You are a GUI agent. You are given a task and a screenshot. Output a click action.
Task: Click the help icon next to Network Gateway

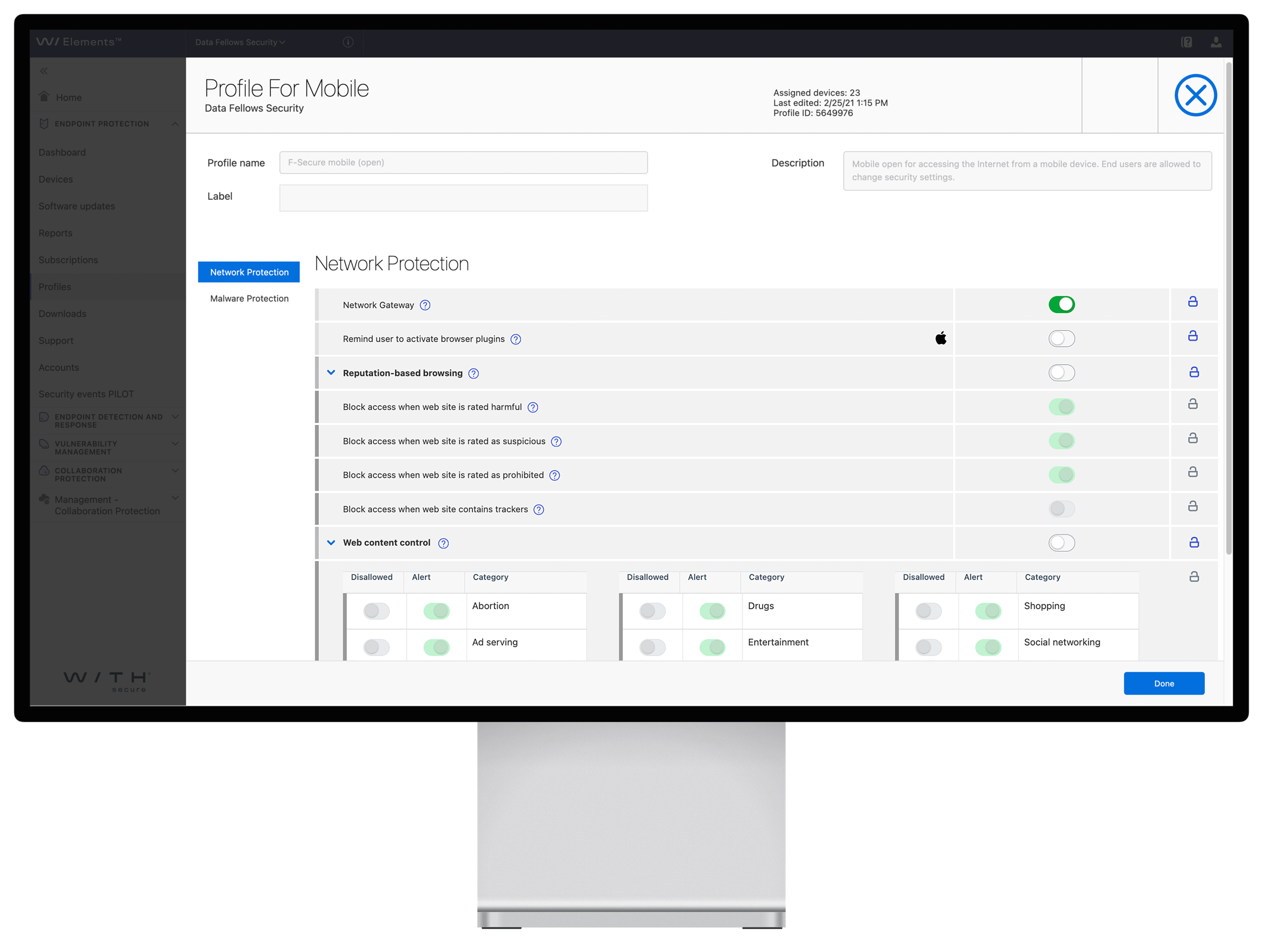424,305
